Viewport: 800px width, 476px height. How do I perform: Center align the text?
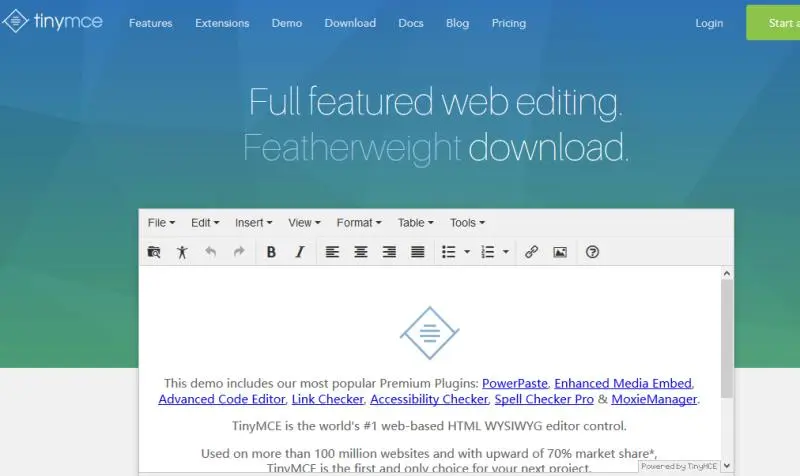tap(361, 252)
